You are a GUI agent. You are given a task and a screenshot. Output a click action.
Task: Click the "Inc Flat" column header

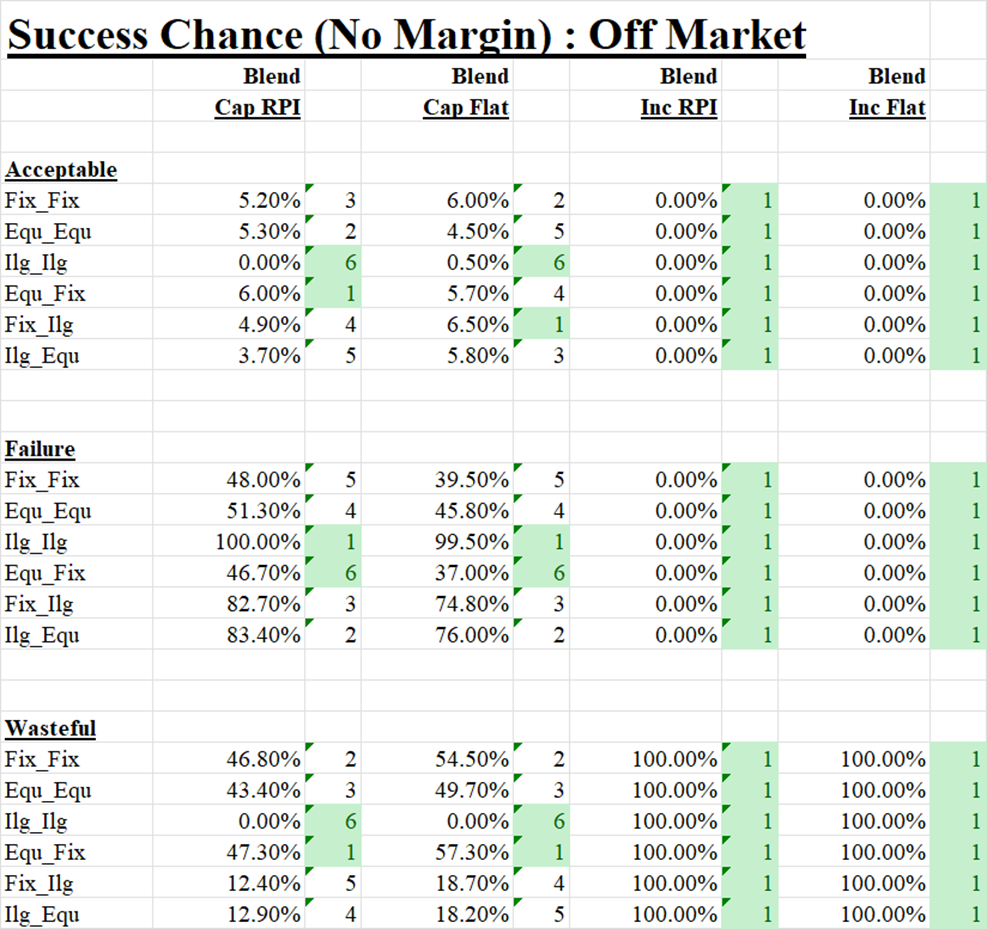coord(887,107)
